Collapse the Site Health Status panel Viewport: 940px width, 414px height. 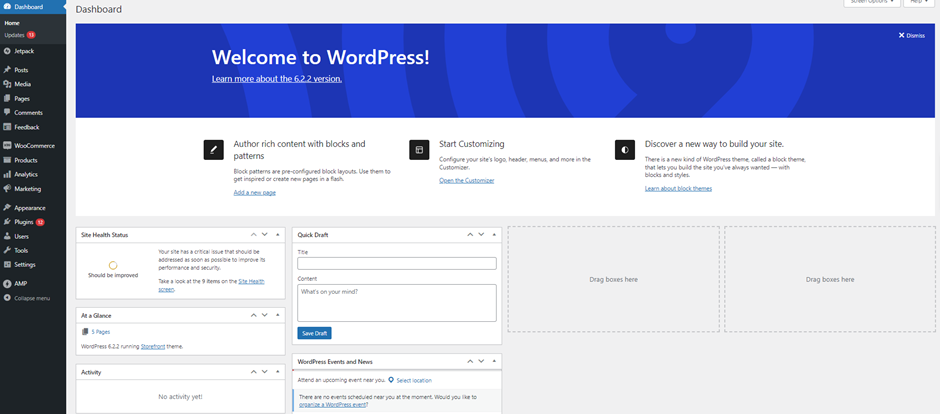(x=277, y=235)
